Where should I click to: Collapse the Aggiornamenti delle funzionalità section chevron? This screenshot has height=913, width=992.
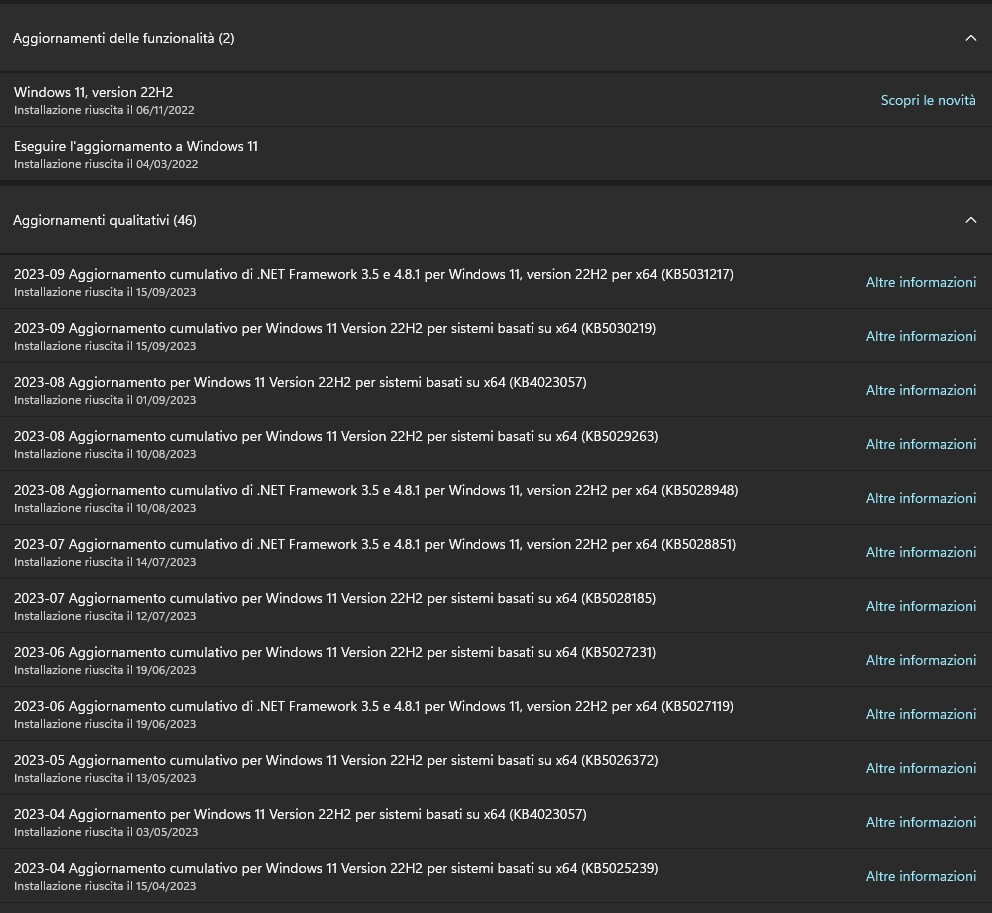click(x=970, y=38)
